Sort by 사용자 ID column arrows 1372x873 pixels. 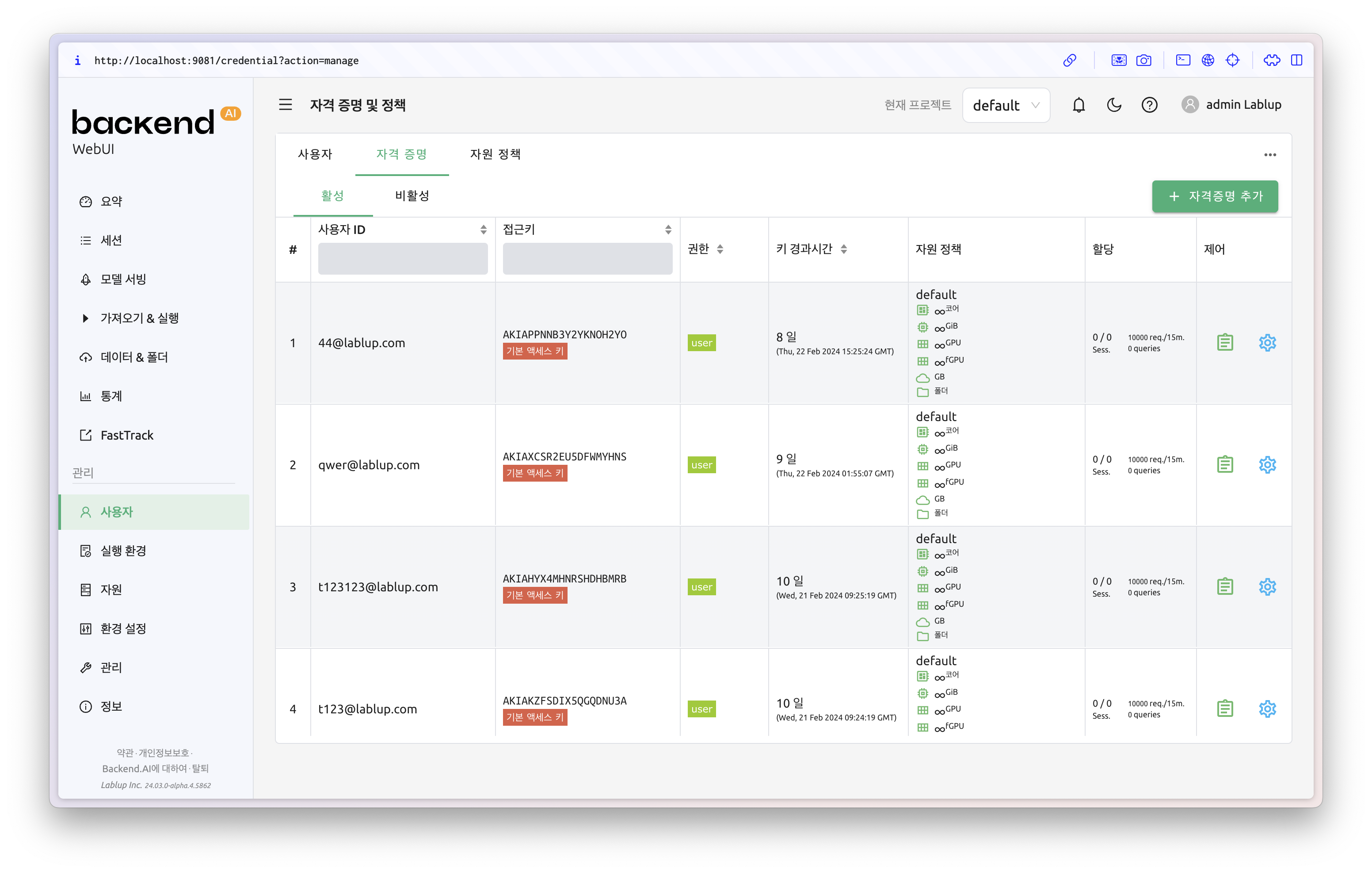coord(483,229)
